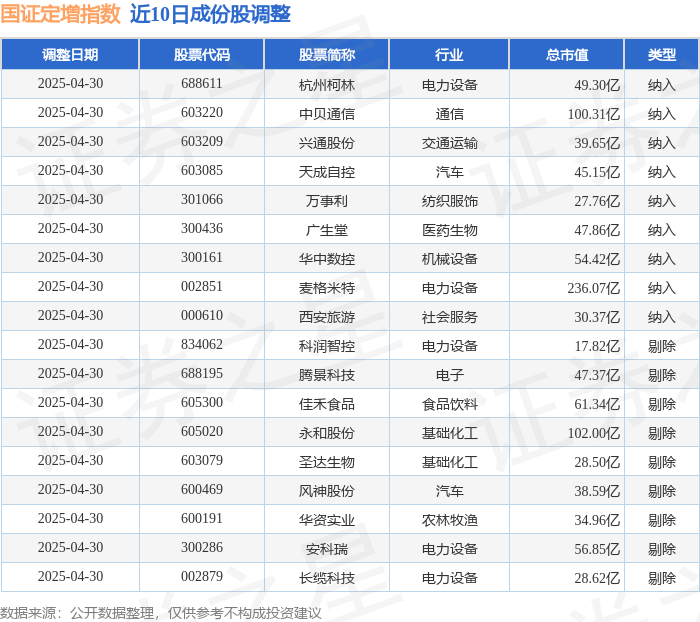
Task: Click stock name 华资实业
Action: [327, 520]
